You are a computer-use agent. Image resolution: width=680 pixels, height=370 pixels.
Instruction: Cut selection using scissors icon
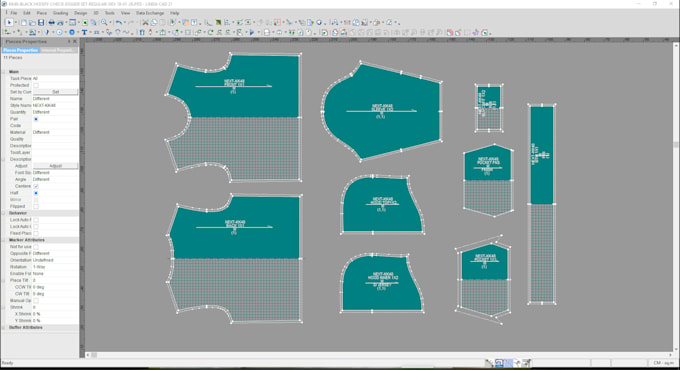pos(145,22)
